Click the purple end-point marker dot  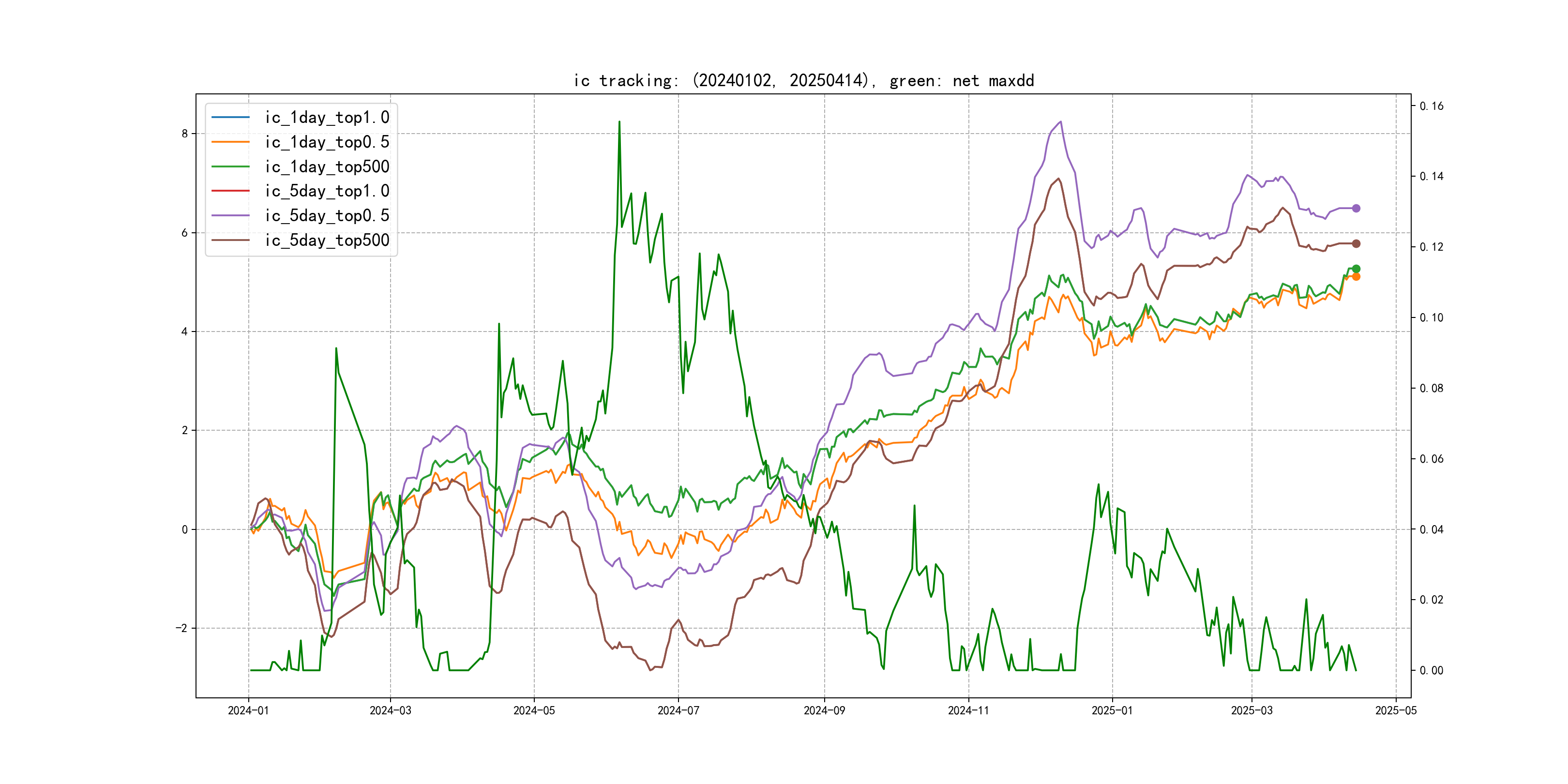[1356, 208]
